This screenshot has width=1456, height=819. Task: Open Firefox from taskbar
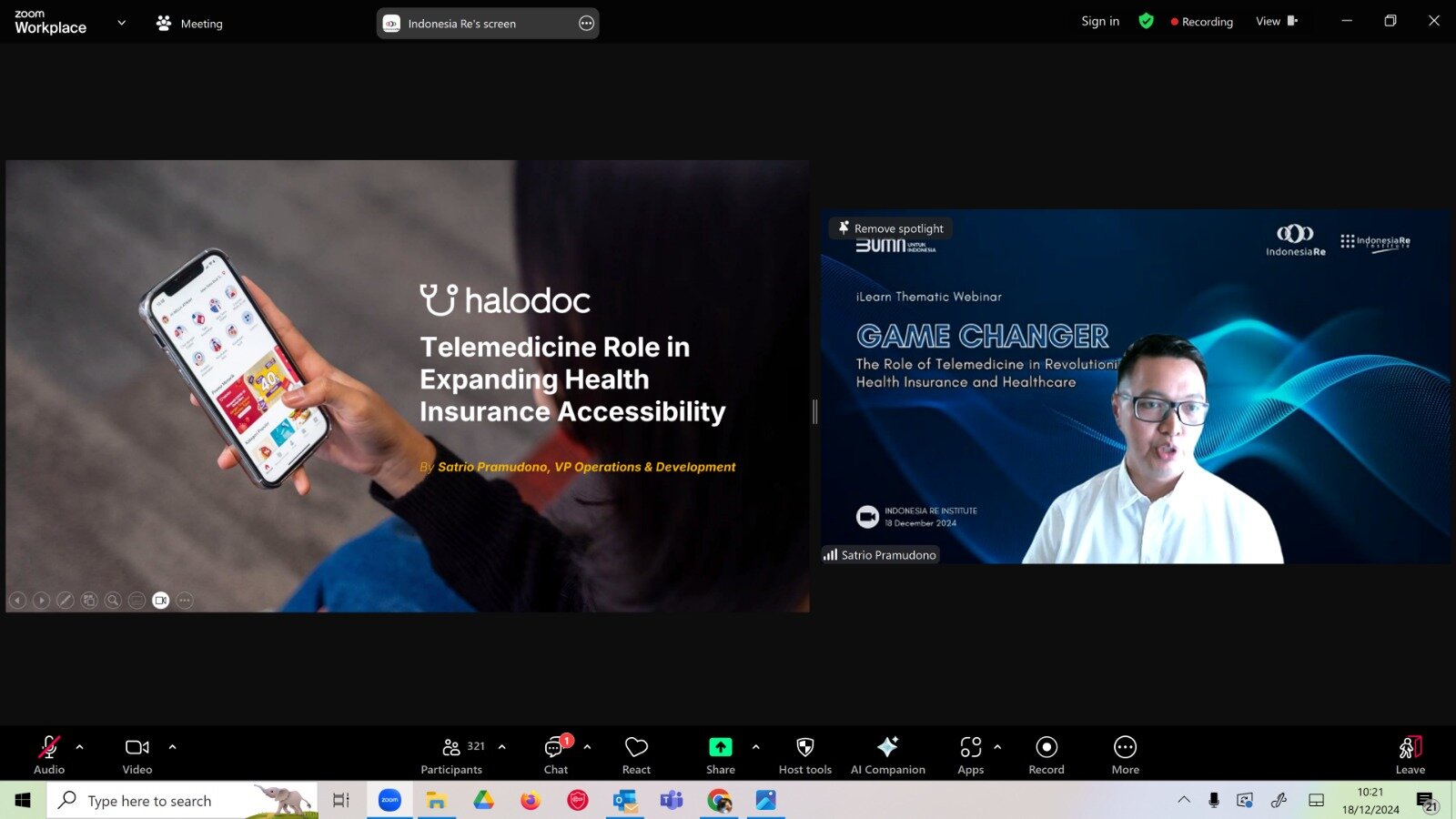click(531, 801)
